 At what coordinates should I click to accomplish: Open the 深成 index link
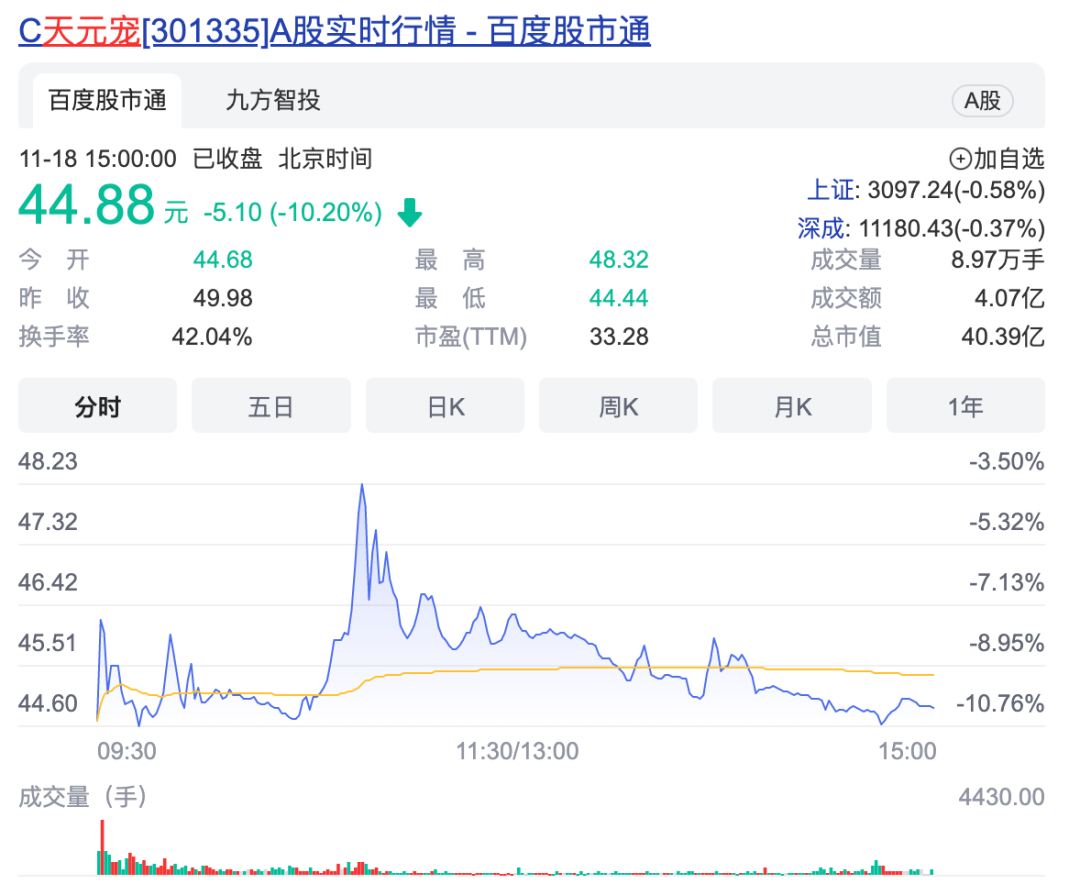pos(823,229)
